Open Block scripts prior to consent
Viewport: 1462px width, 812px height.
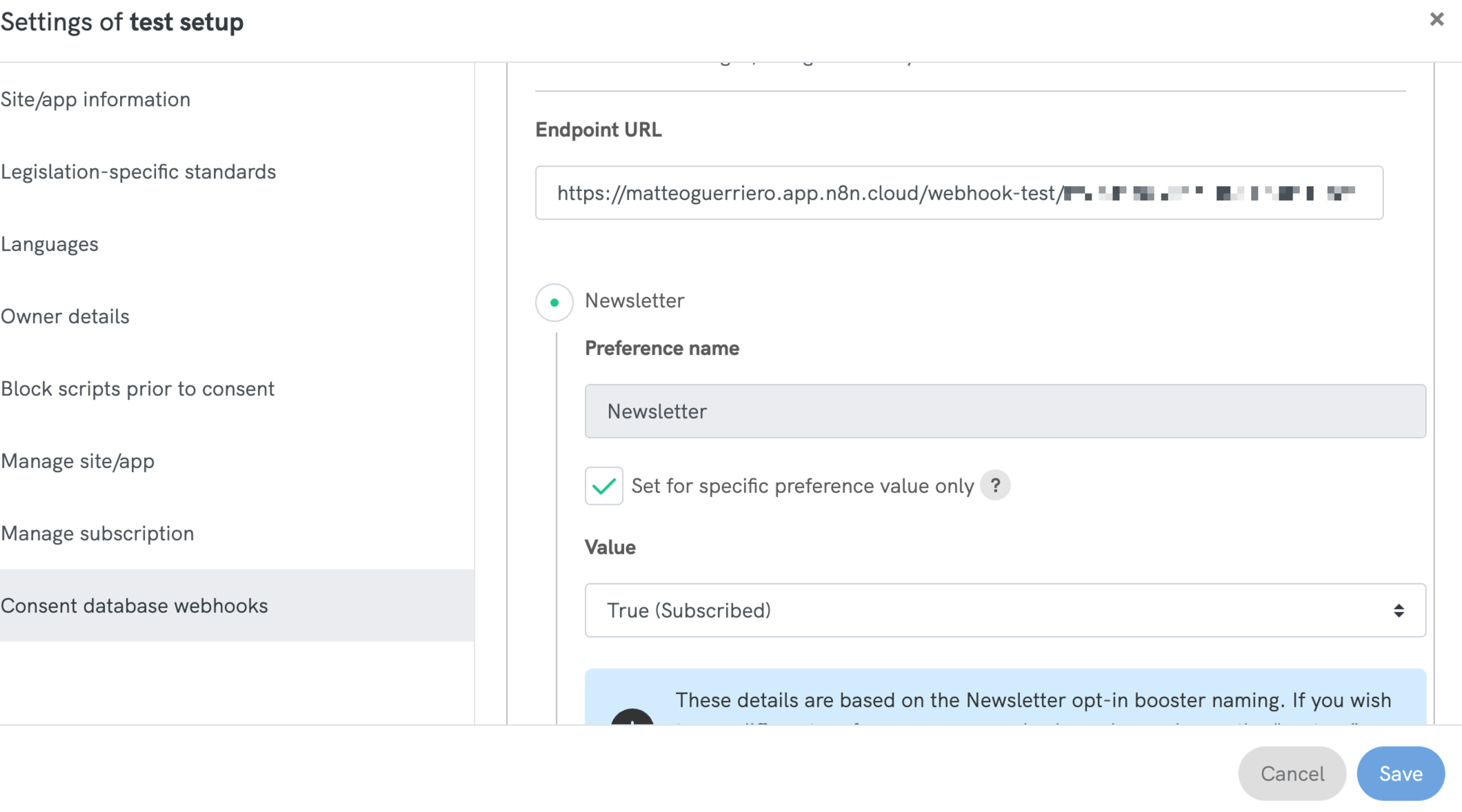(138, 389)
